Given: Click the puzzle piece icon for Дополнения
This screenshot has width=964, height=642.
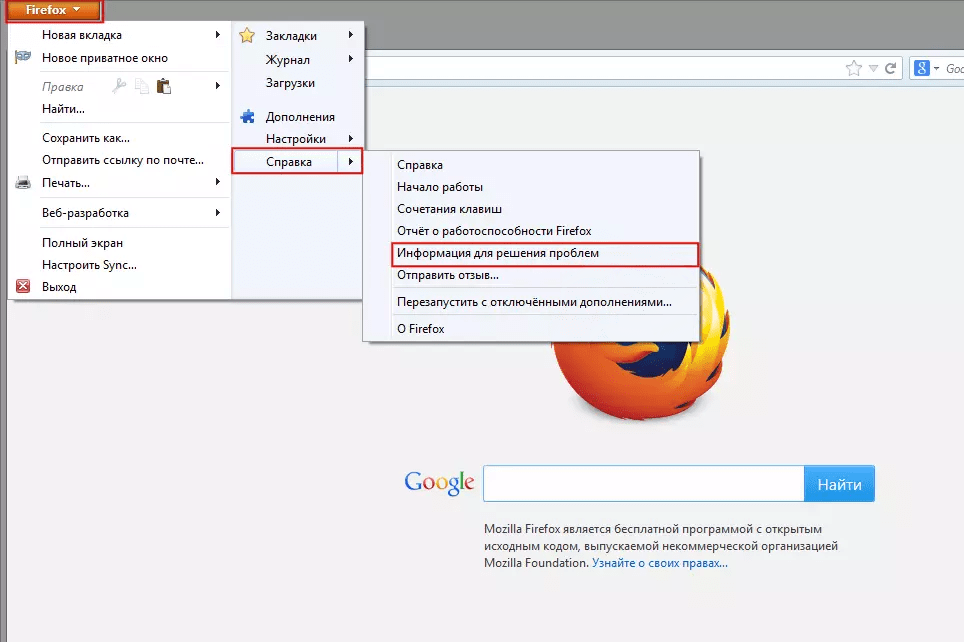Looking at the screenshot, I should [x=247, y=117].
